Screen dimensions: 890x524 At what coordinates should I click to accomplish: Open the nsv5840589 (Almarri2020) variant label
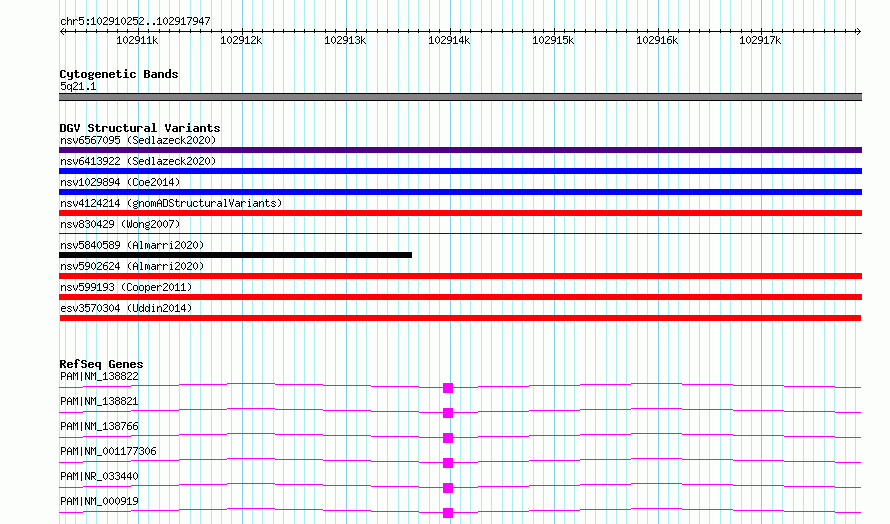pos(132,245)
